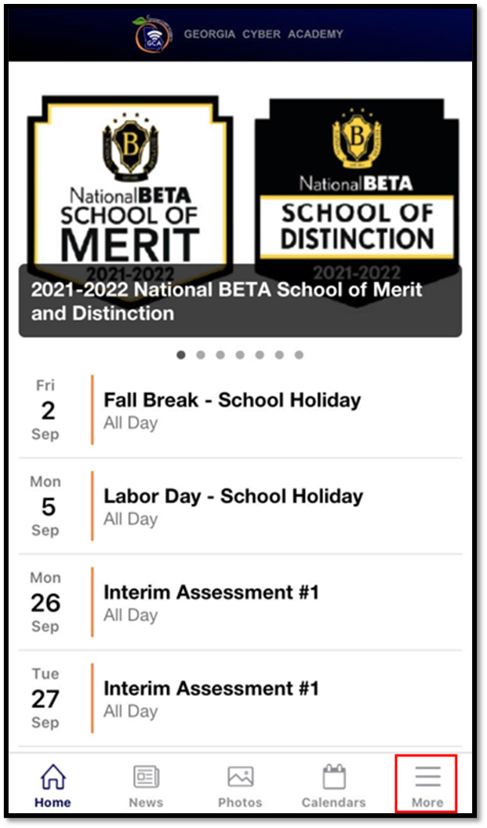Click the 2021-2022 National BETA caption banner

coord(240,301)
